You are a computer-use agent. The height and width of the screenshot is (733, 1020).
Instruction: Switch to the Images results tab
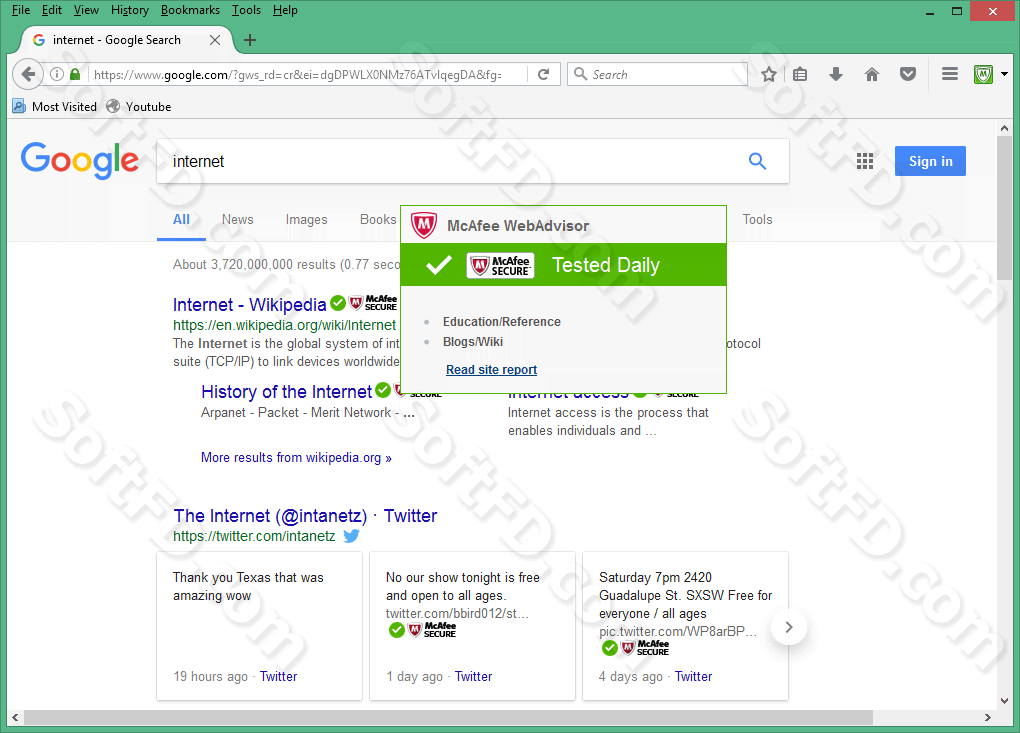tap(306, 220)
